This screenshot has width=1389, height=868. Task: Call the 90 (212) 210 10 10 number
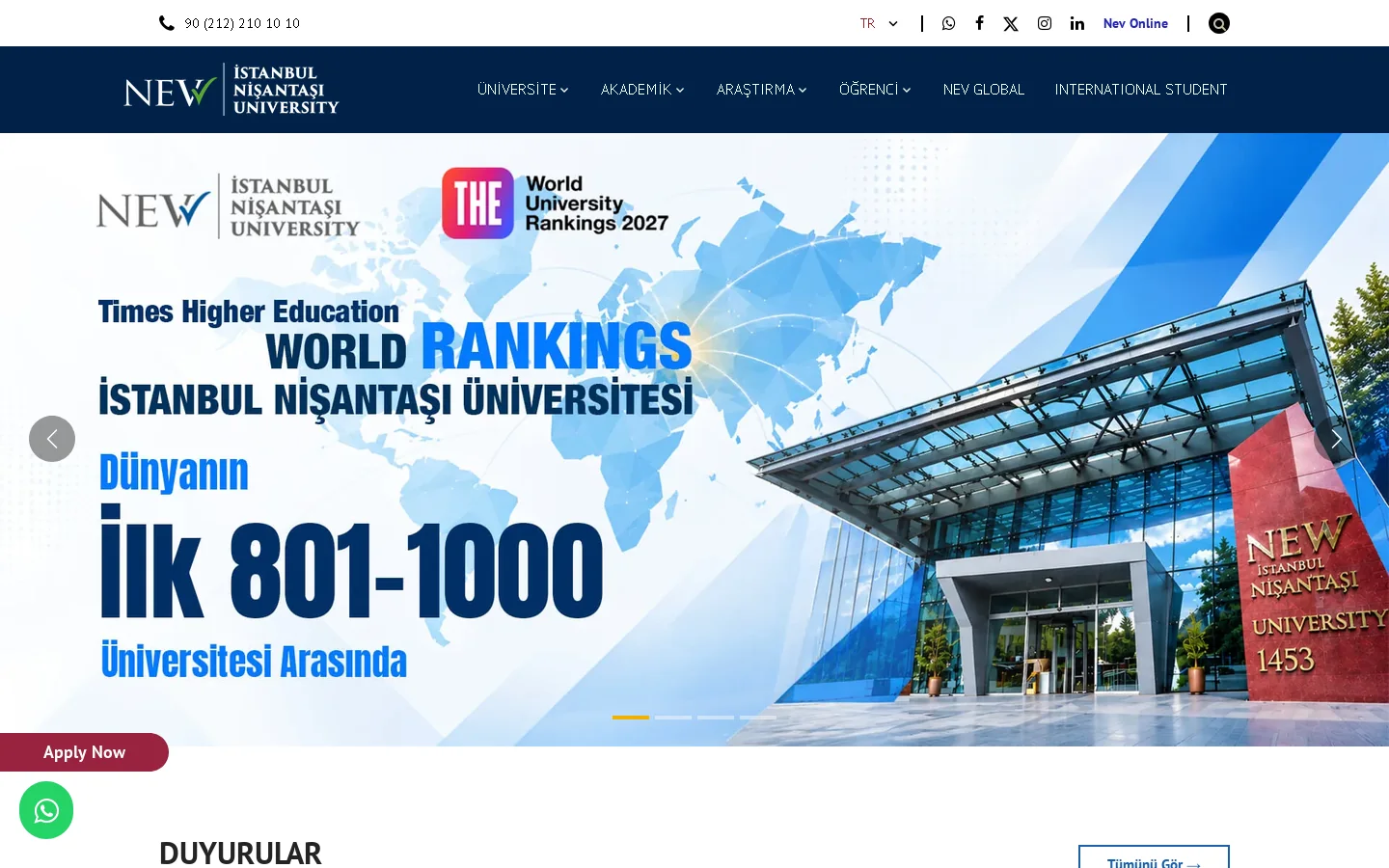coord(242,23)
